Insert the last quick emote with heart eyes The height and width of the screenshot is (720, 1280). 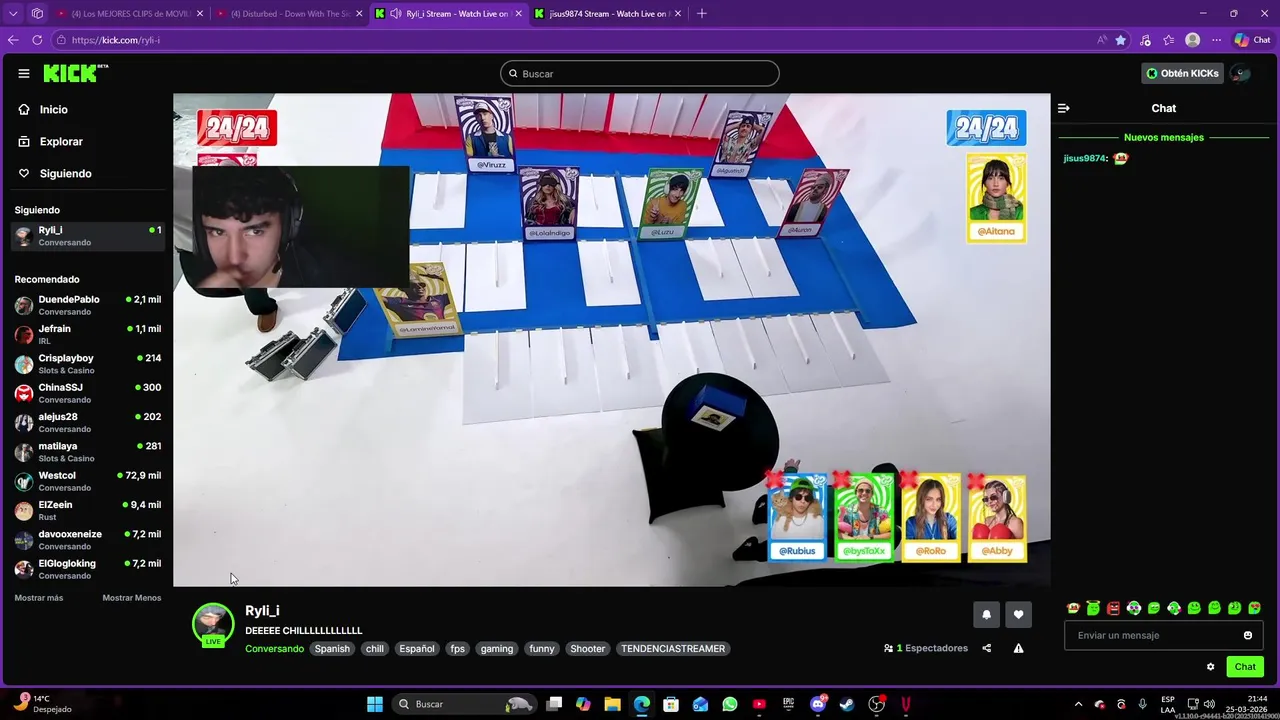click(x=1255, y=608)
